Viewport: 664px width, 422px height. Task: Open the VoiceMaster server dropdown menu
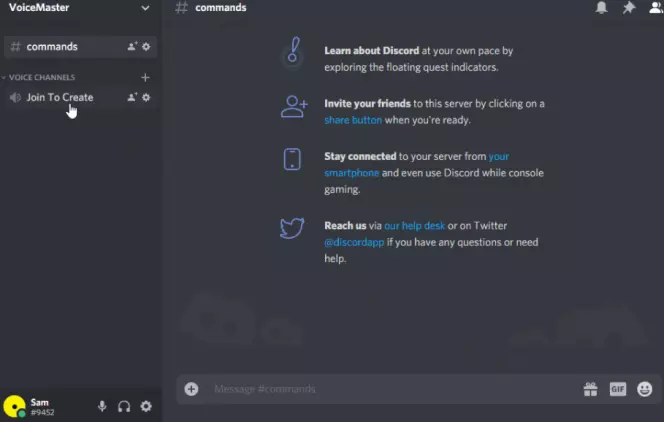click(145, 8)
